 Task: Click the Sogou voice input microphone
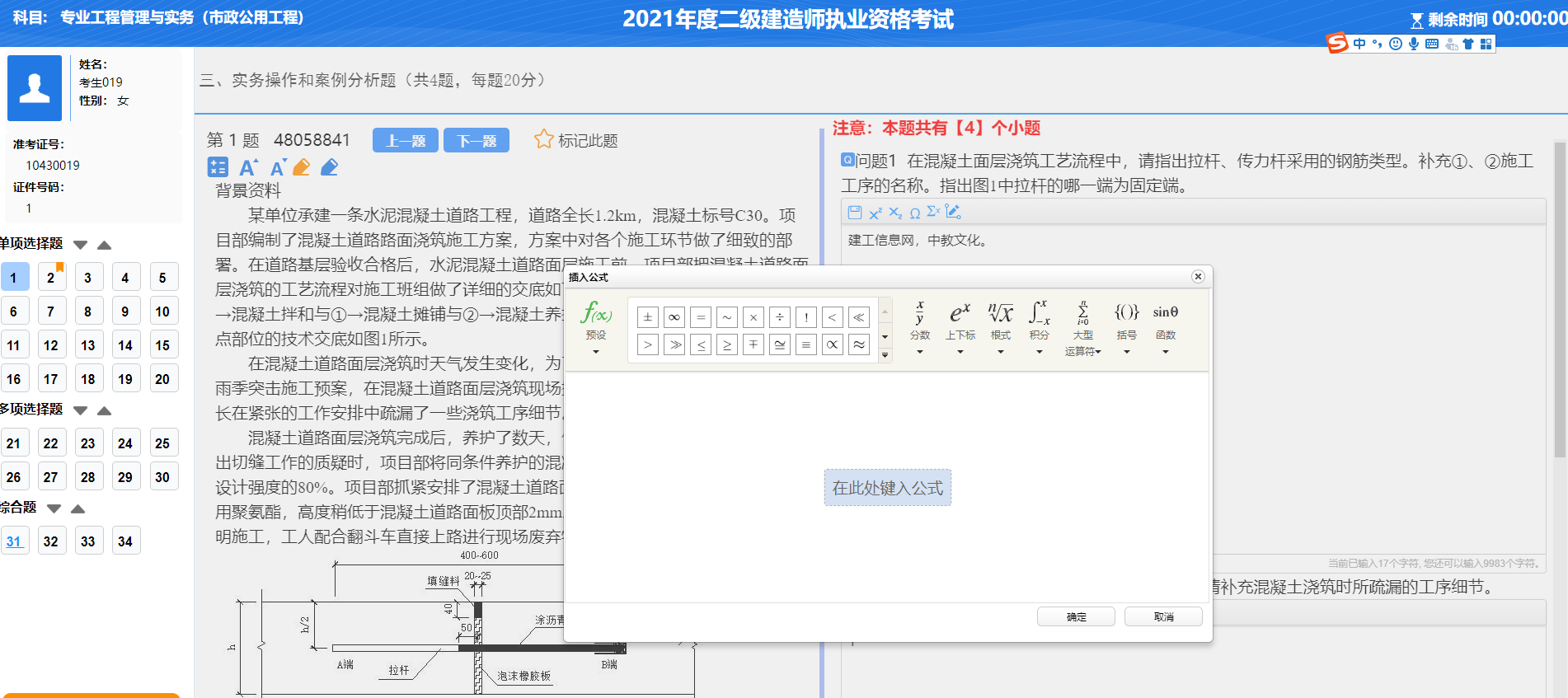(x=1413, y=44)
